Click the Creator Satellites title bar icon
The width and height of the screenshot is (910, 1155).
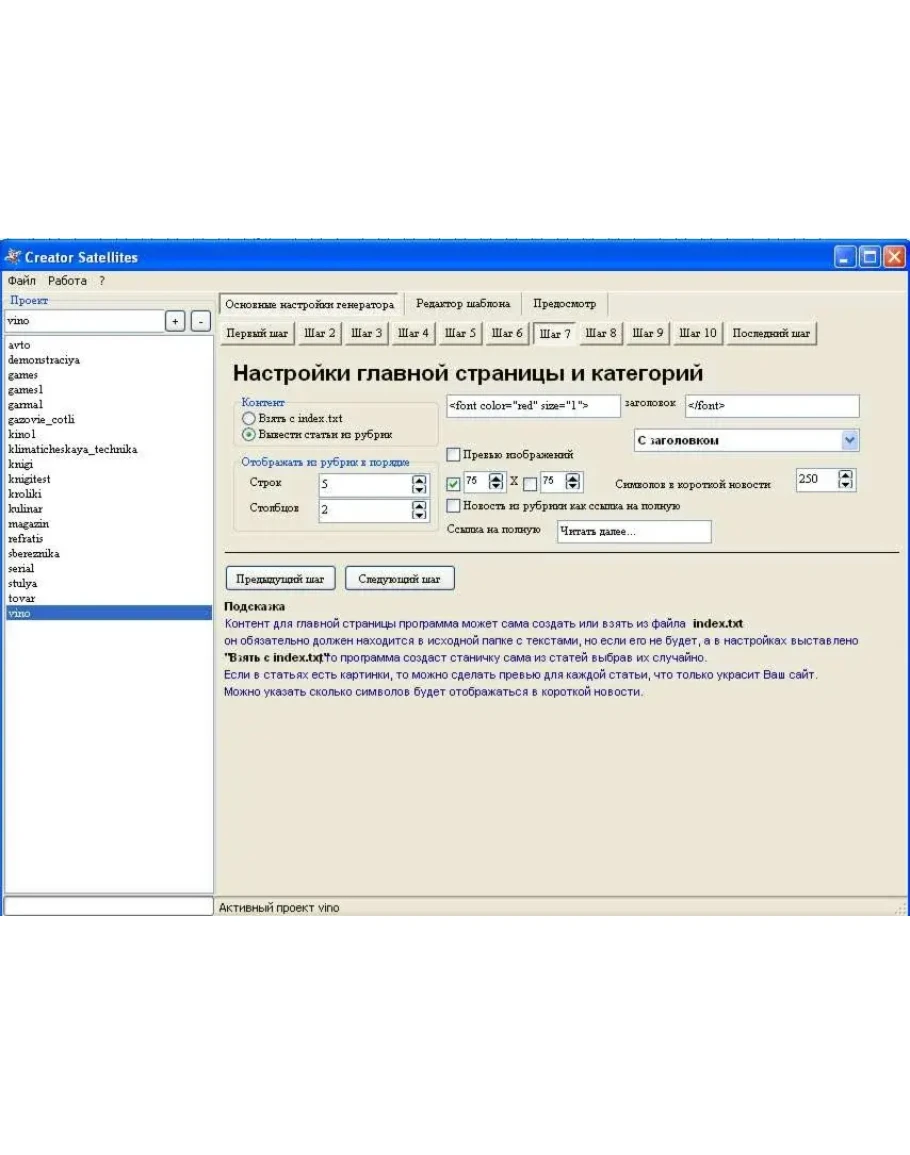[x=13, y=257]
